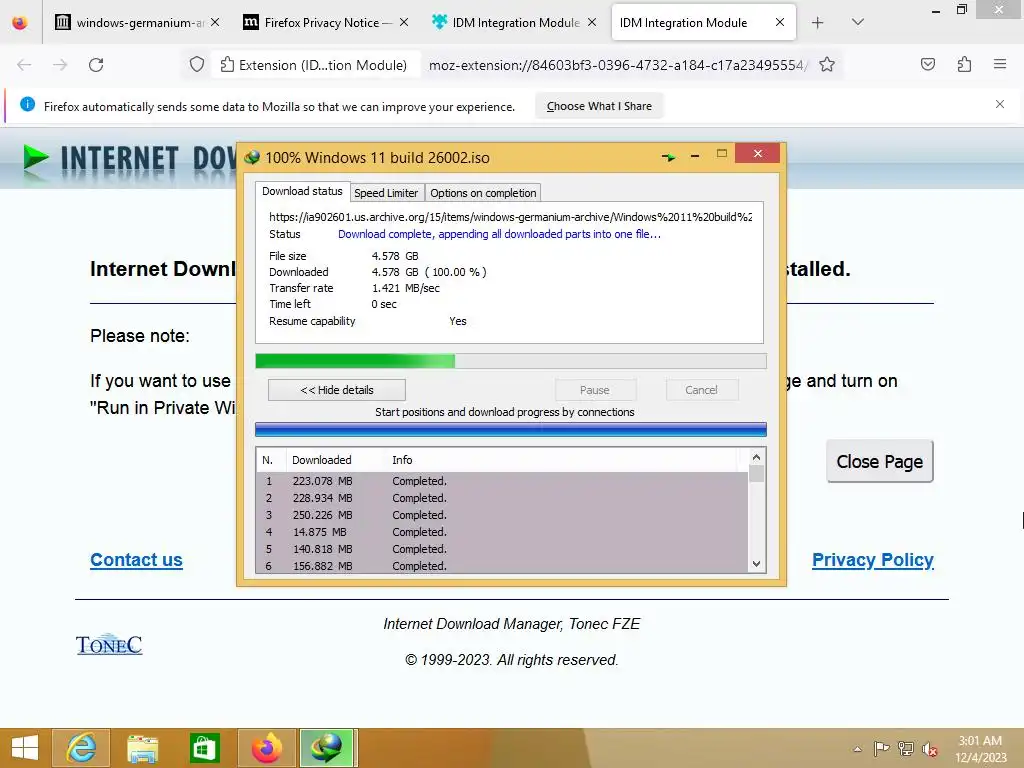1024x768 pixels.
Task: Select the Download status tab
Action: pyautogui.click(x=302, y=191)
